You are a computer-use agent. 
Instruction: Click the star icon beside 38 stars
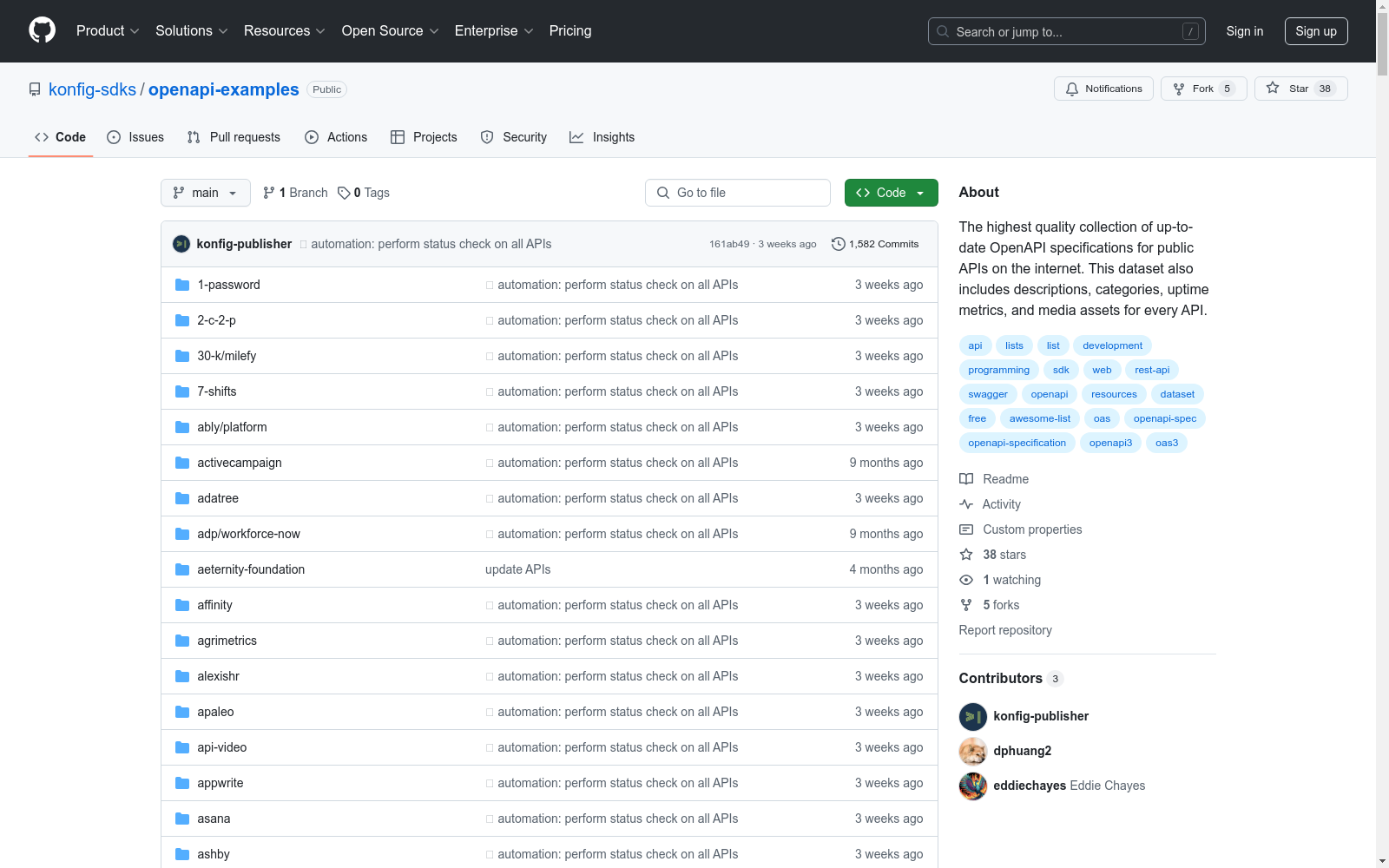966,555
